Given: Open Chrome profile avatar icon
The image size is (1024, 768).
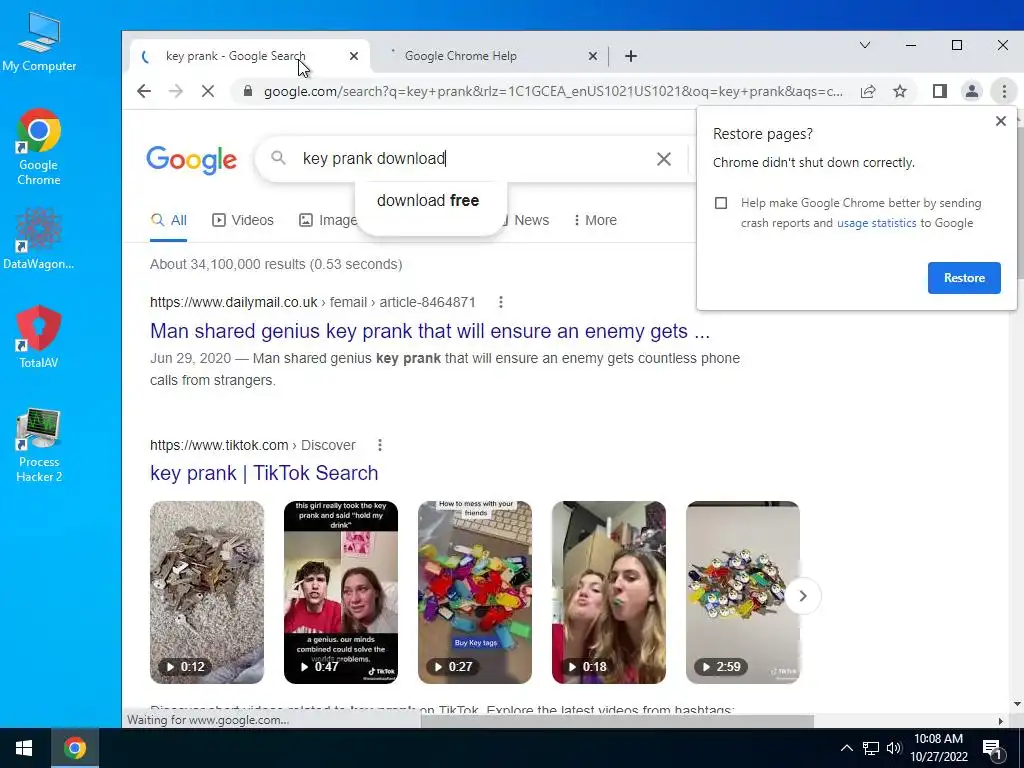Looking at the screenshot, I should coord(972,91).
